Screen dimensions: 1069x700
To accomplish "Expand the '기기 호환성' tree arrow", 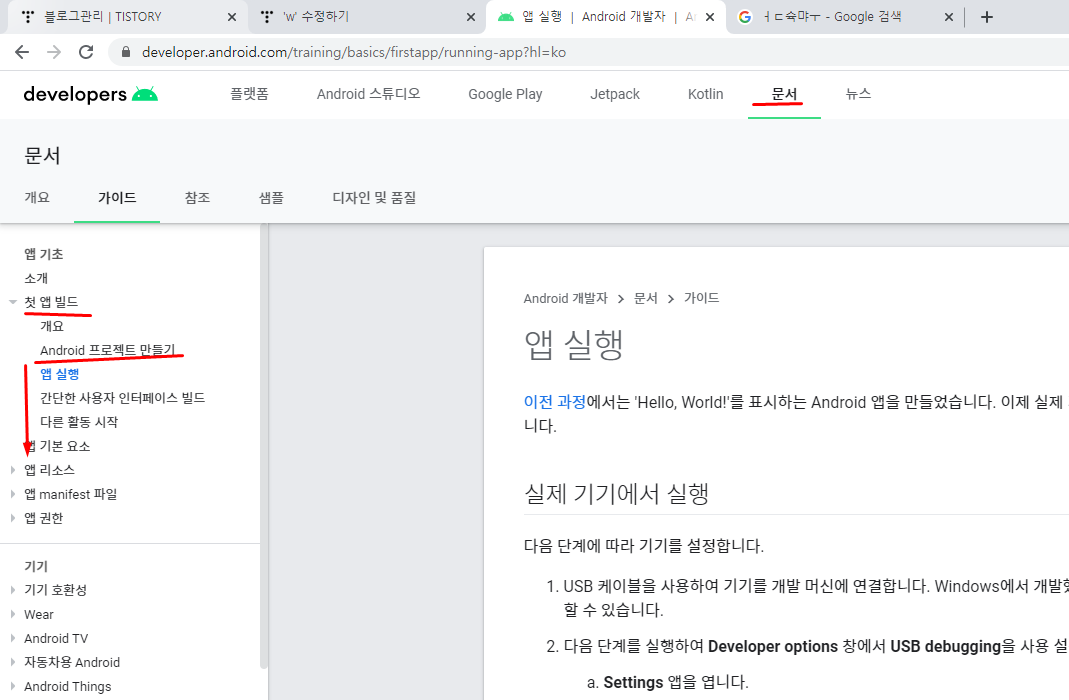I will click(x=12, y=590).
